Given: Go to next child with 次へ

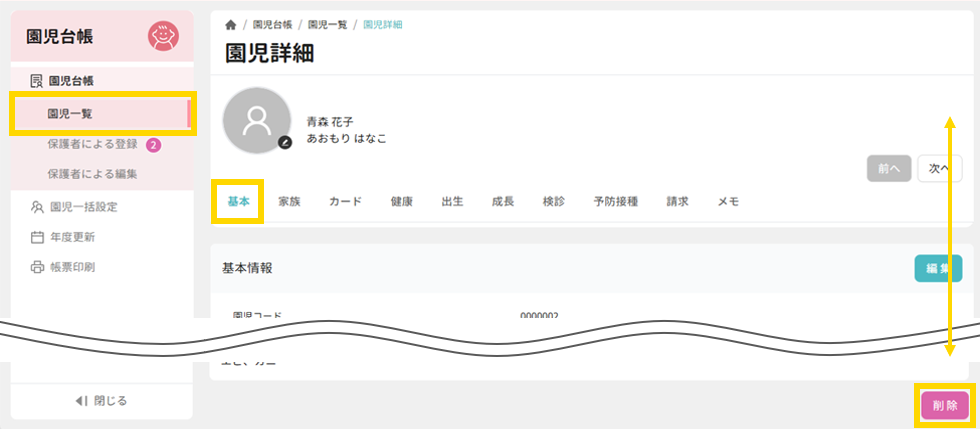Looking at the screenshot, I should [x=939, y=169].
